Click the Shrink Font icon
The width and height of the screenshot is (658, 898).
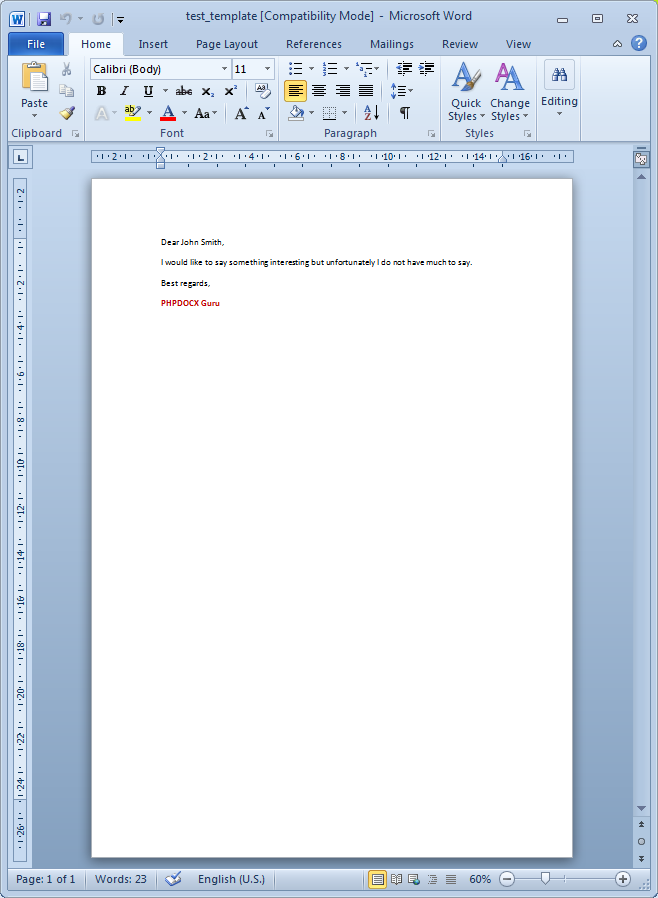(263, 113)
